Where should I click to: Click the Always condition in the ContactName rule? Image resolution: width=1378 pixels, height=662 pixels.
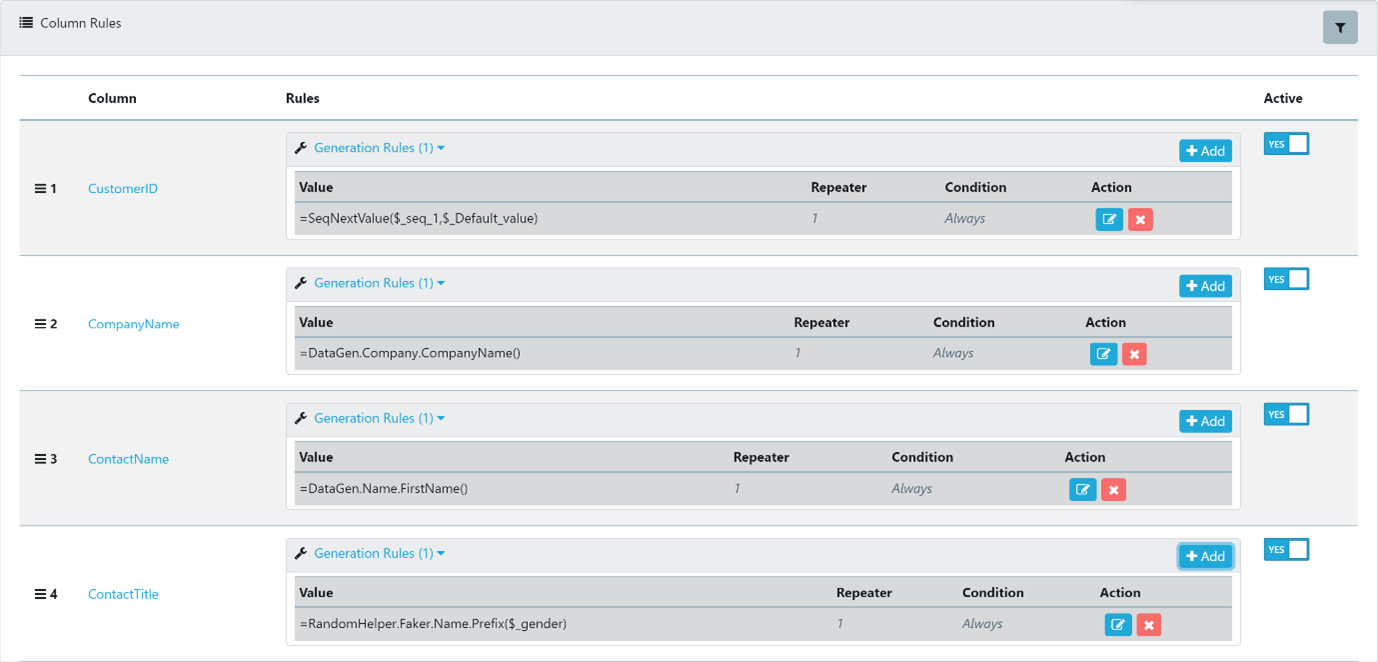tap(912, 489)
